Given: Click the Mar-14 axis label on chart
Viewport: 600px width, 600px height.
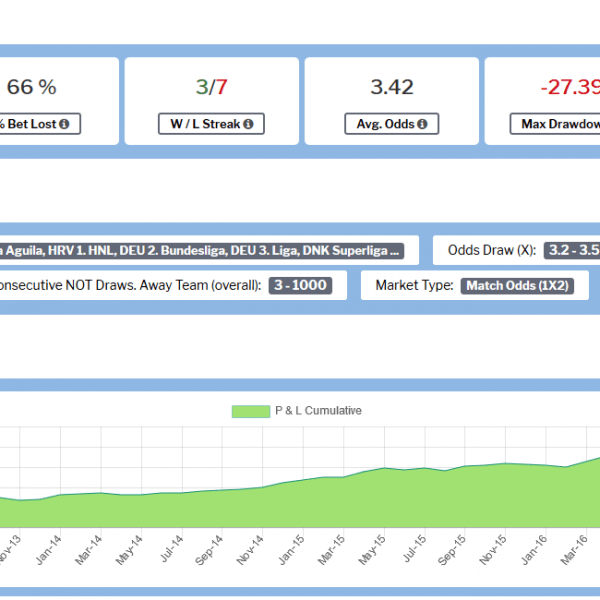Looking at the screenshot, I should click(89, 550).
